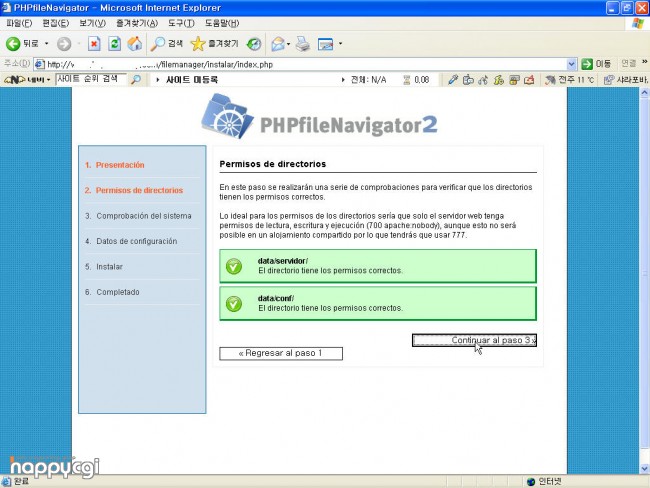The height and width of the screenshot is (488, 650).
Task: Open the 즐겨찾기(A) menu
Action: [x=137, y=23]
